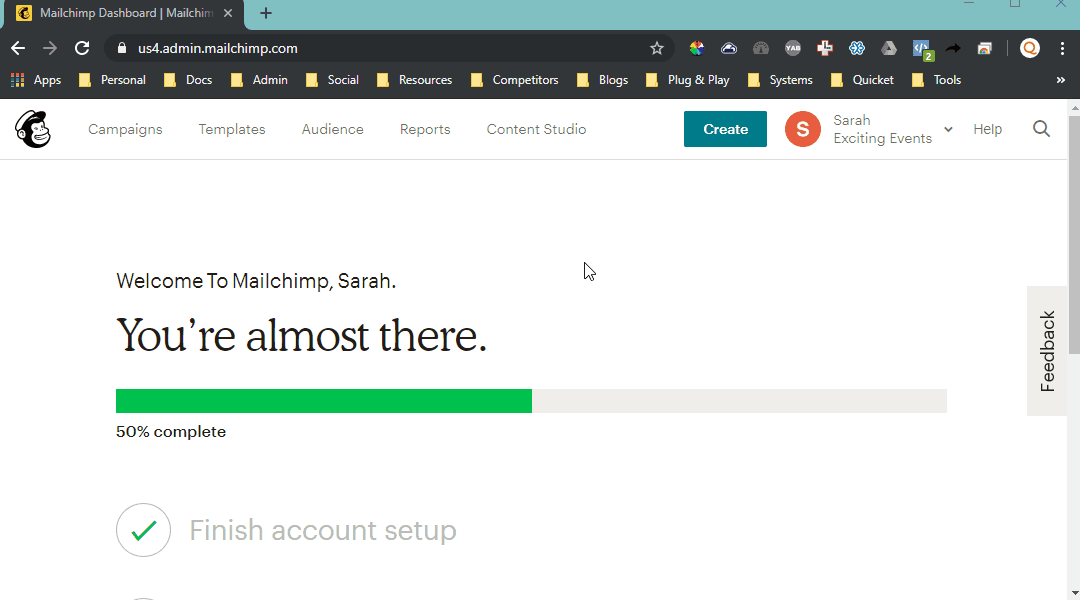Open the Chrome three-dot menu
This screenshot has width=1080, height=600.
point(1062,48)
